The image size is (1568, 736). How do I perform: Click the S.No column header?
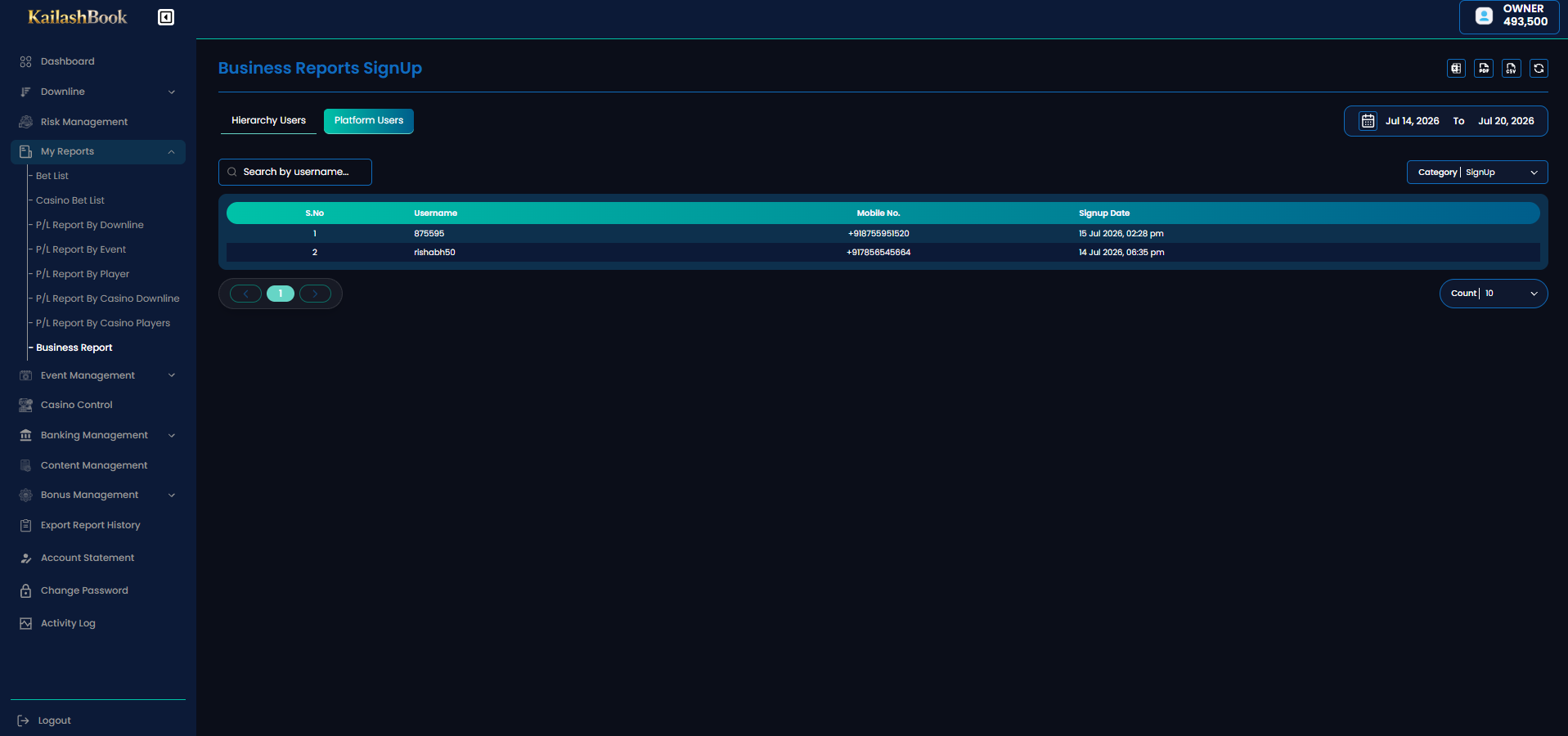coord(315,213)
